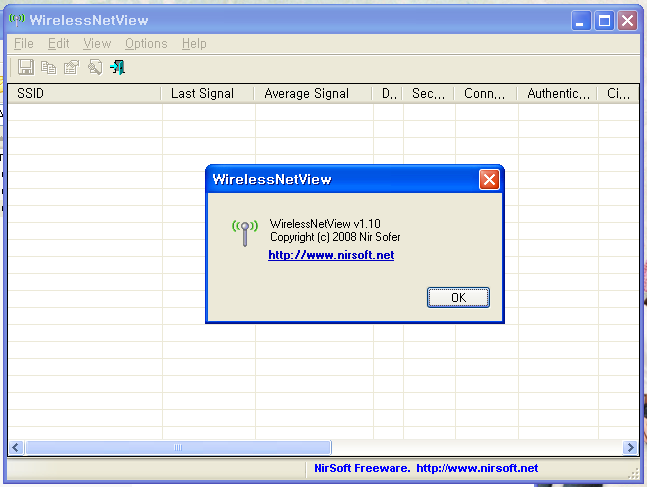Open the Help menu
This screenshot has height=487, width=647.
coord(194,43)
